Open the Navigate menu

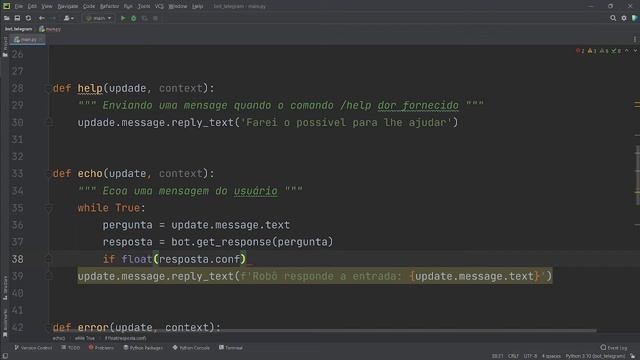coord(68,6)
